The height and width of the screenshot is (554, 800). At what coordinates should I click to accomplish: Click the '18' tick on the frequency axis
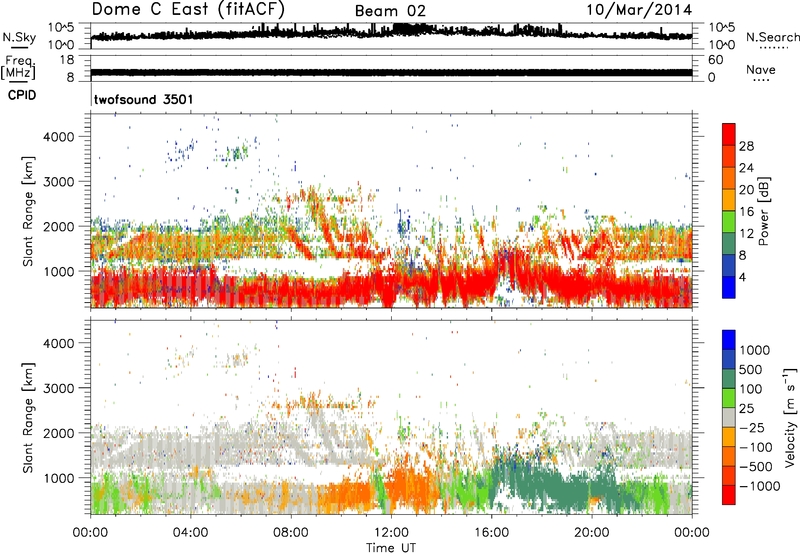click(66, 60)
